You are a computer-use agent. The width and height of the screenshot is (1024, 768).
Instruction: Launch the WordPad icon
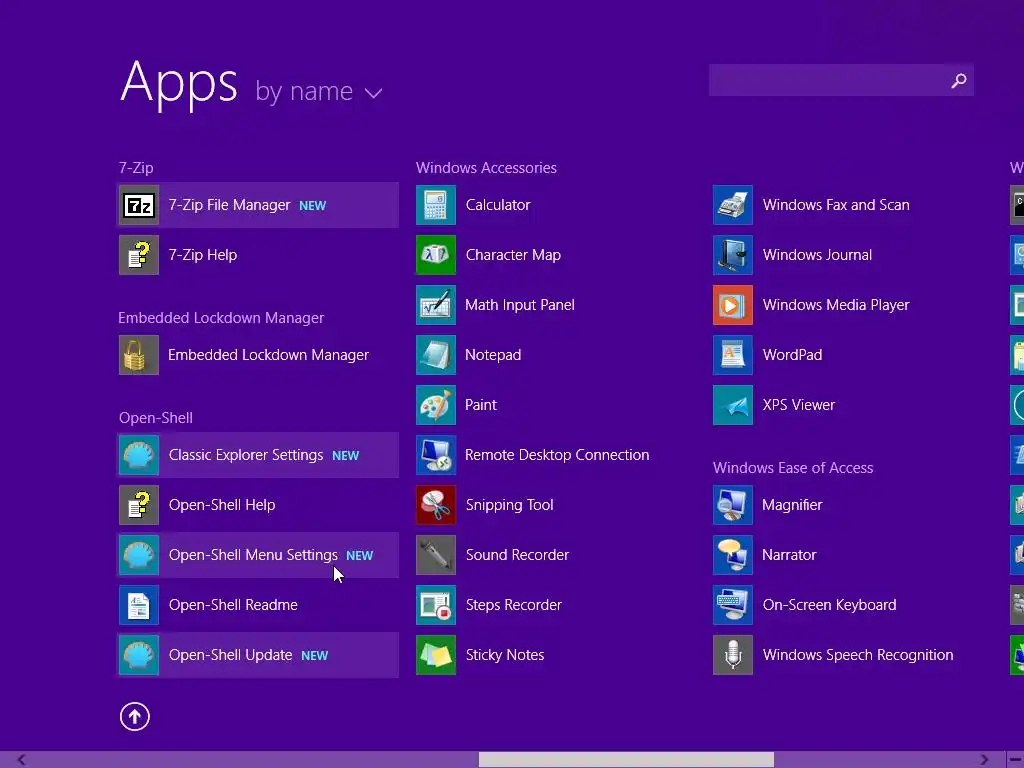pyautogui.click(x=733, y=355)
